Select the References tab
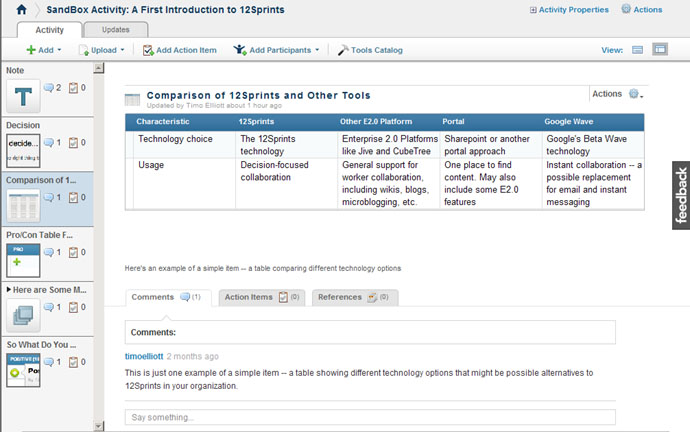The width and height of the screenshot is (690, 432). [x=355, y=297]
